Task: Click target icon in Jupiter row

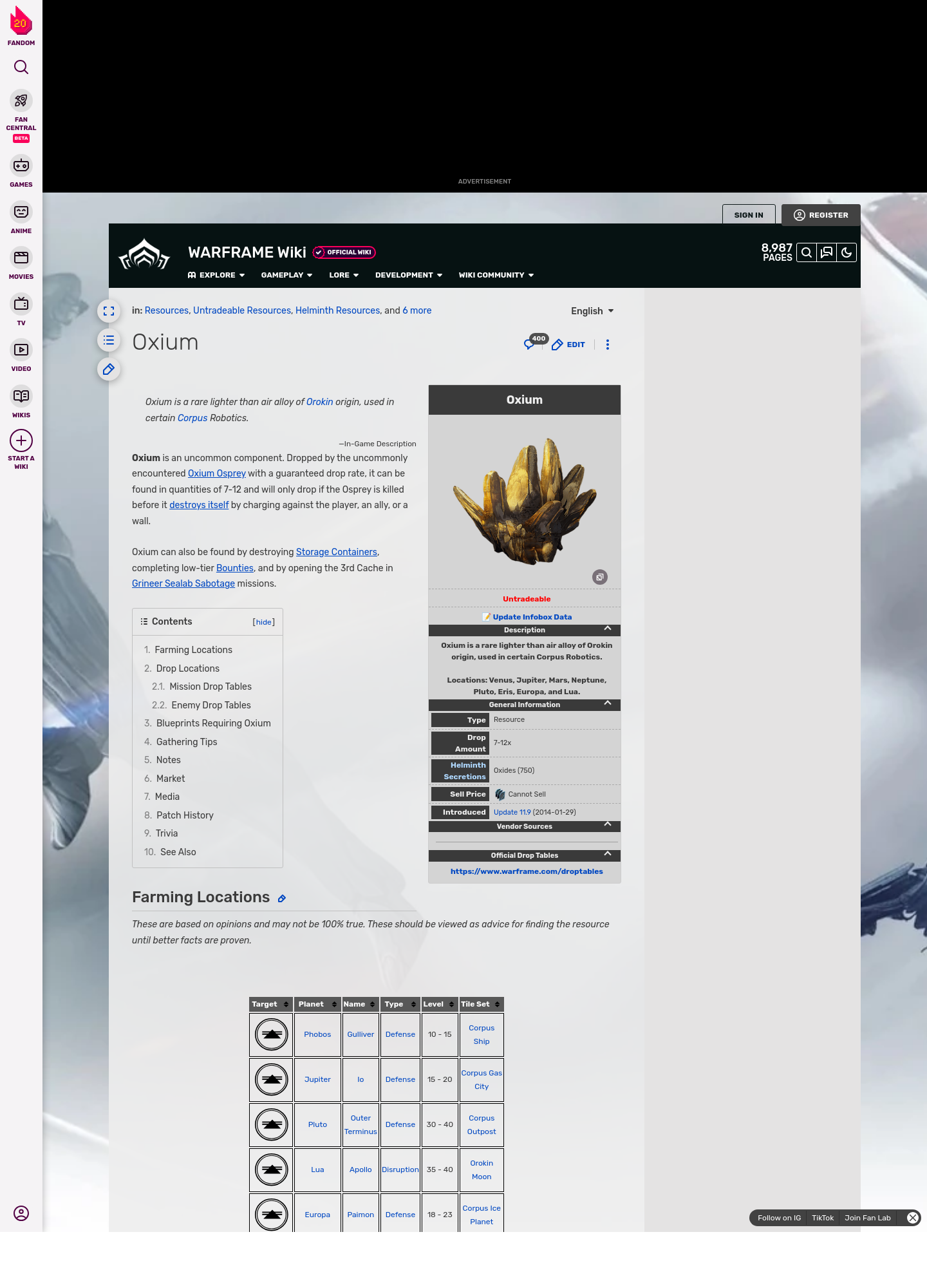Action: [x=272, y=1079]
